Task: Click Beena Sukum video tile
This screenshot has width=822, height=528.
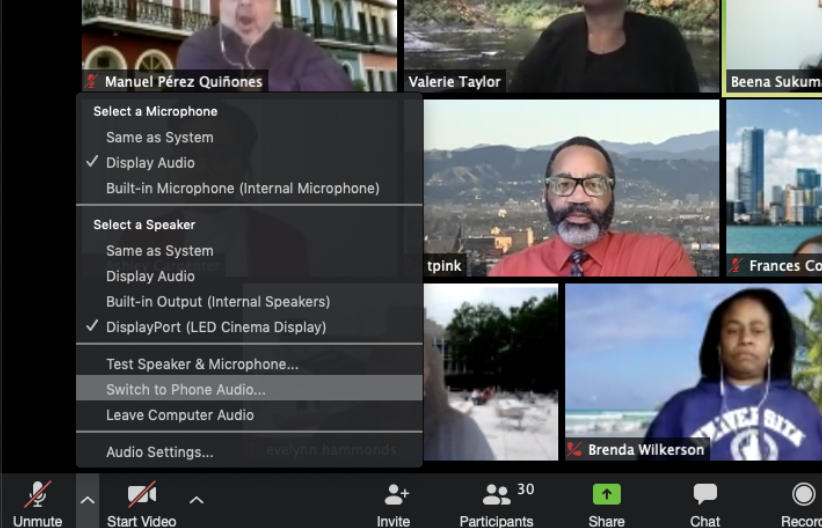Action: tap(774, 46)
